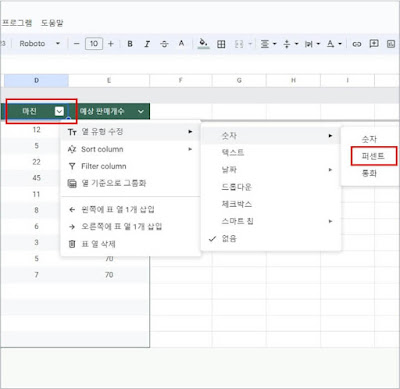This screenshot has height=389, width=400.
Task: Select the 체크박스 column type
Action: pyautogui.click(x=271, y=204)
